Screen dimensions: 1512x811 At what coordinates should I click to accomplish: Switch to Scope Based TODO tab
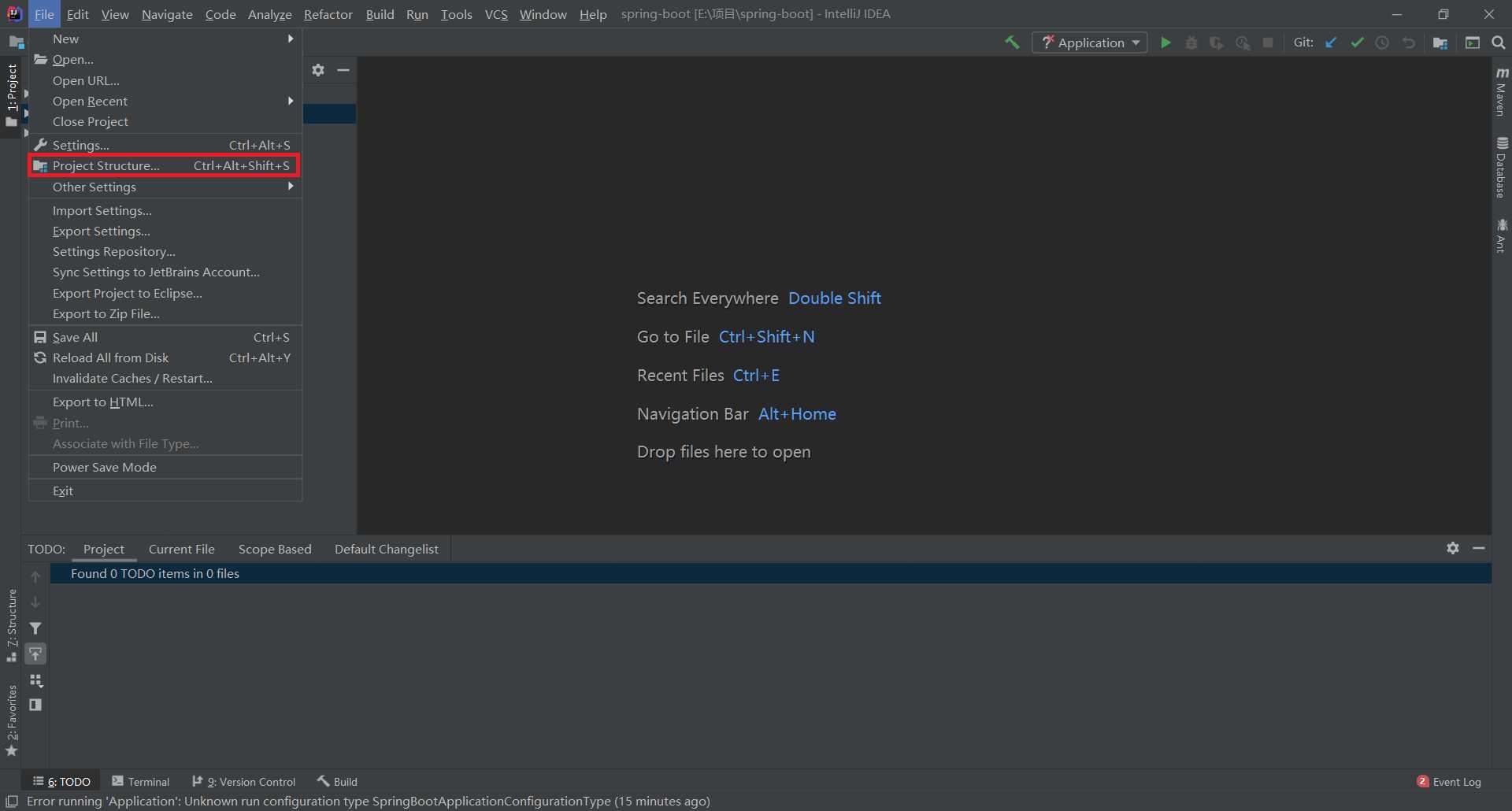point(275,549)
